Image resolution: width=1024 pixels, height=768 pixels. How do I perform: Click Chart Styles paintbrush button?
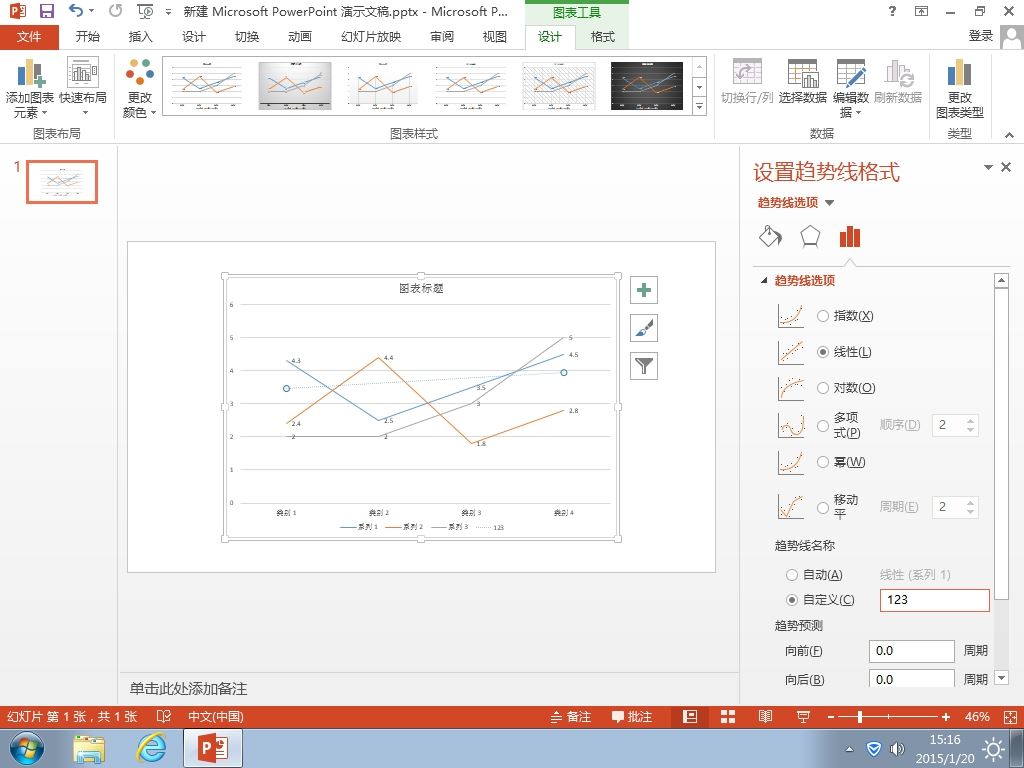coord(644,328)
